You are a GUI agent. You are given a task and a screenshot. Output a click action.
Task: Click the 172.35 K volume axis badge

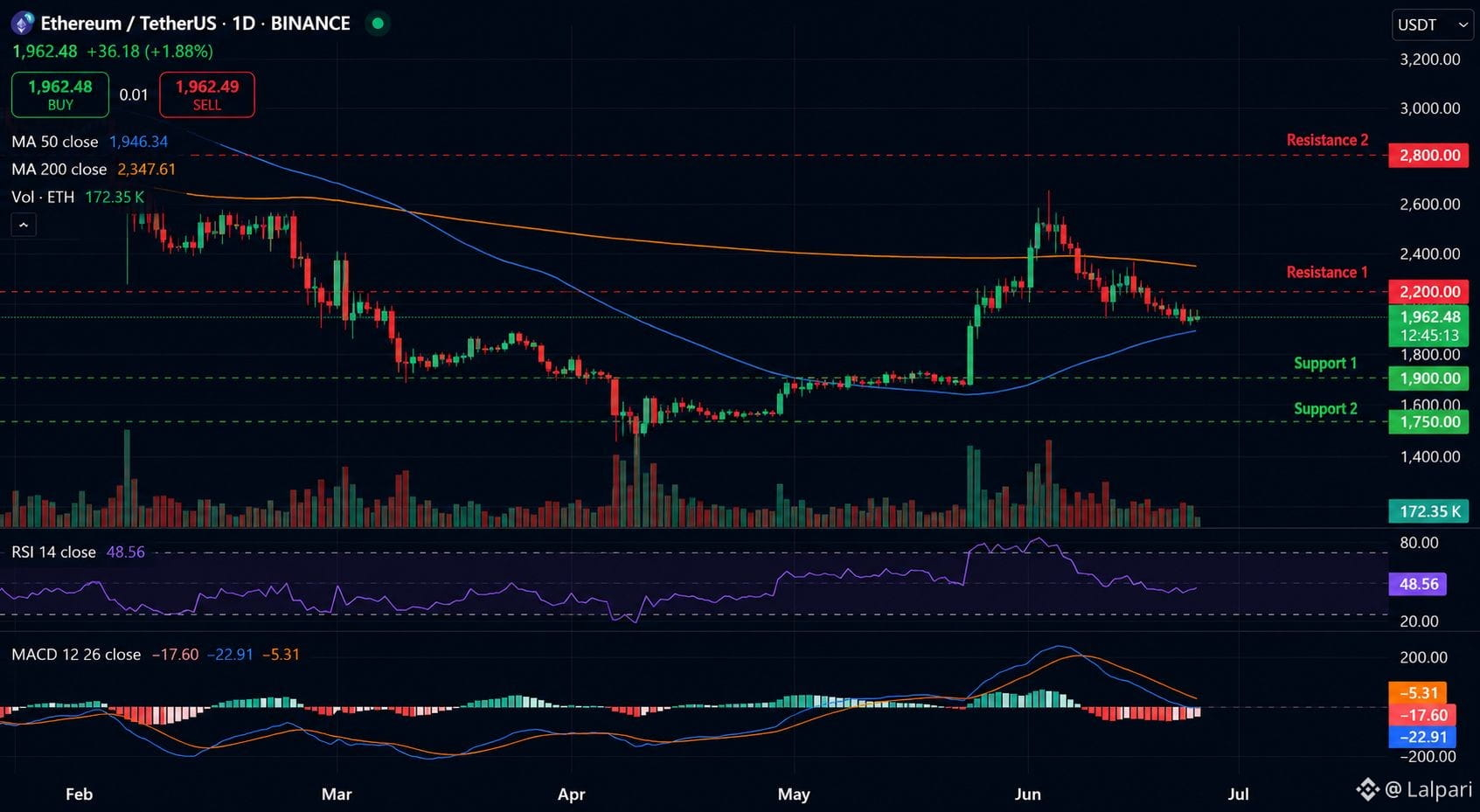click(1428, 511)
